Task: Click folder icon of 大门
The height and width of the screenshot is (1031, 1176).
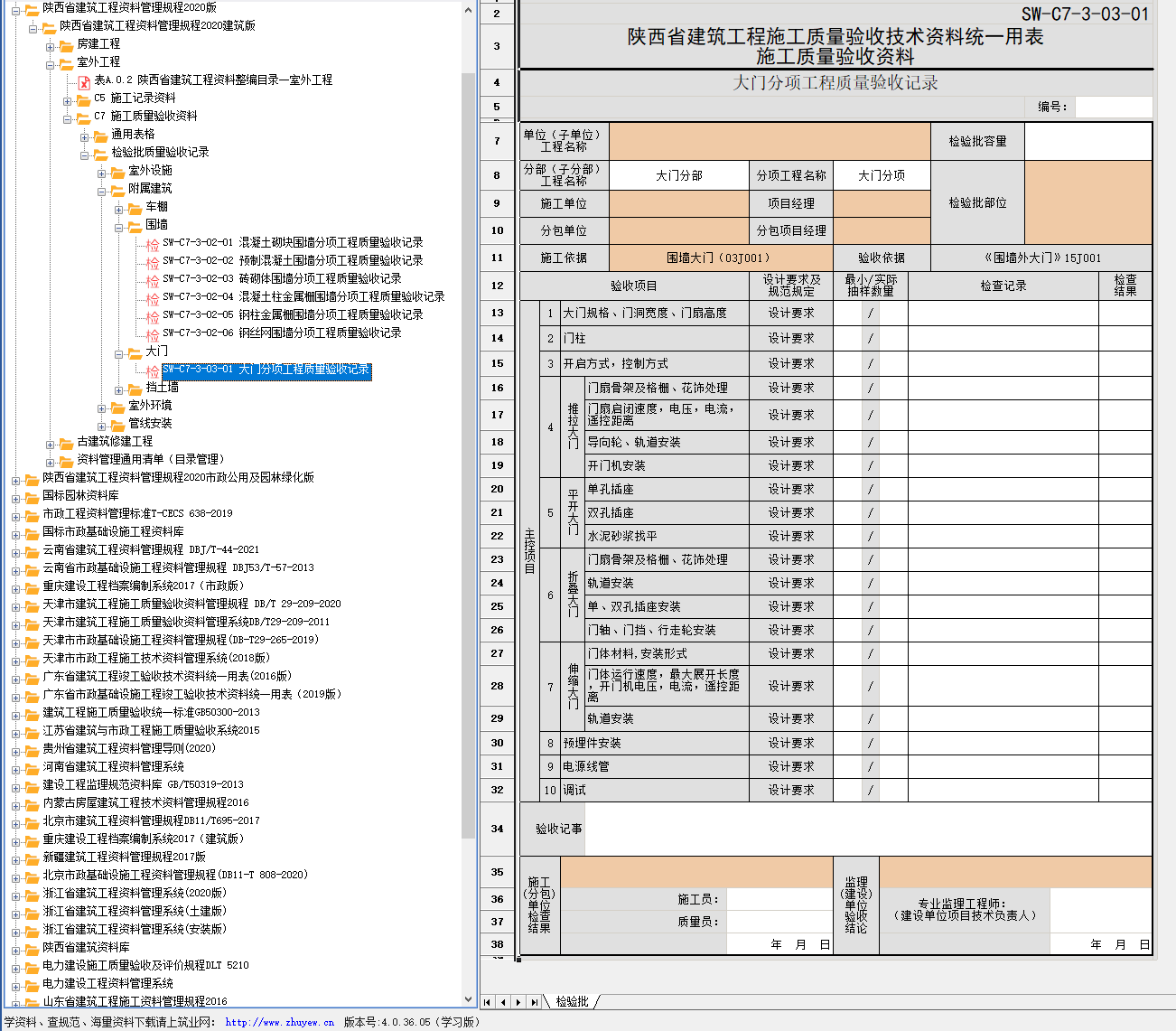Action: tap(135, 351)
